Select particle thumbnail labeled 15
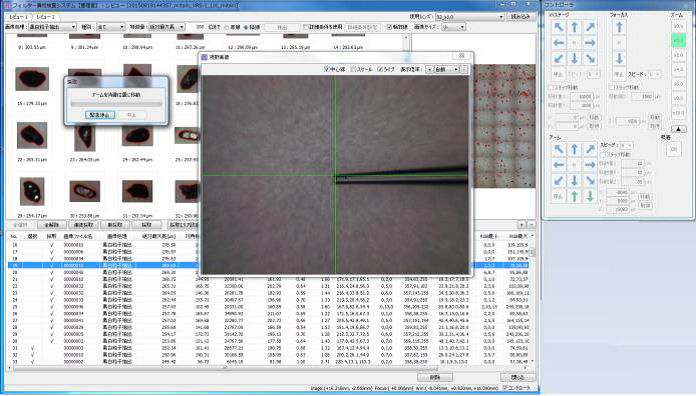The width and height of the screenshot is (696, 396). tap(32, 79)
